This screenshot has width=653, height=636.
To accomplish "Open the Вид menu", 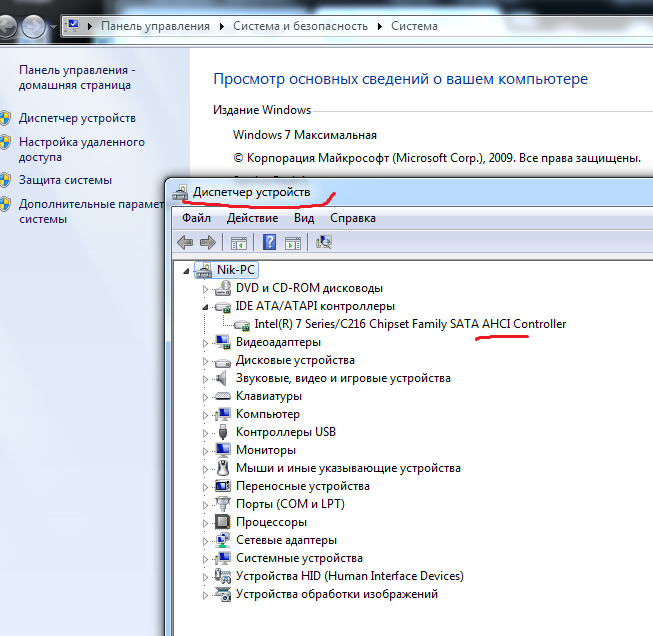I will coord(304,218).
